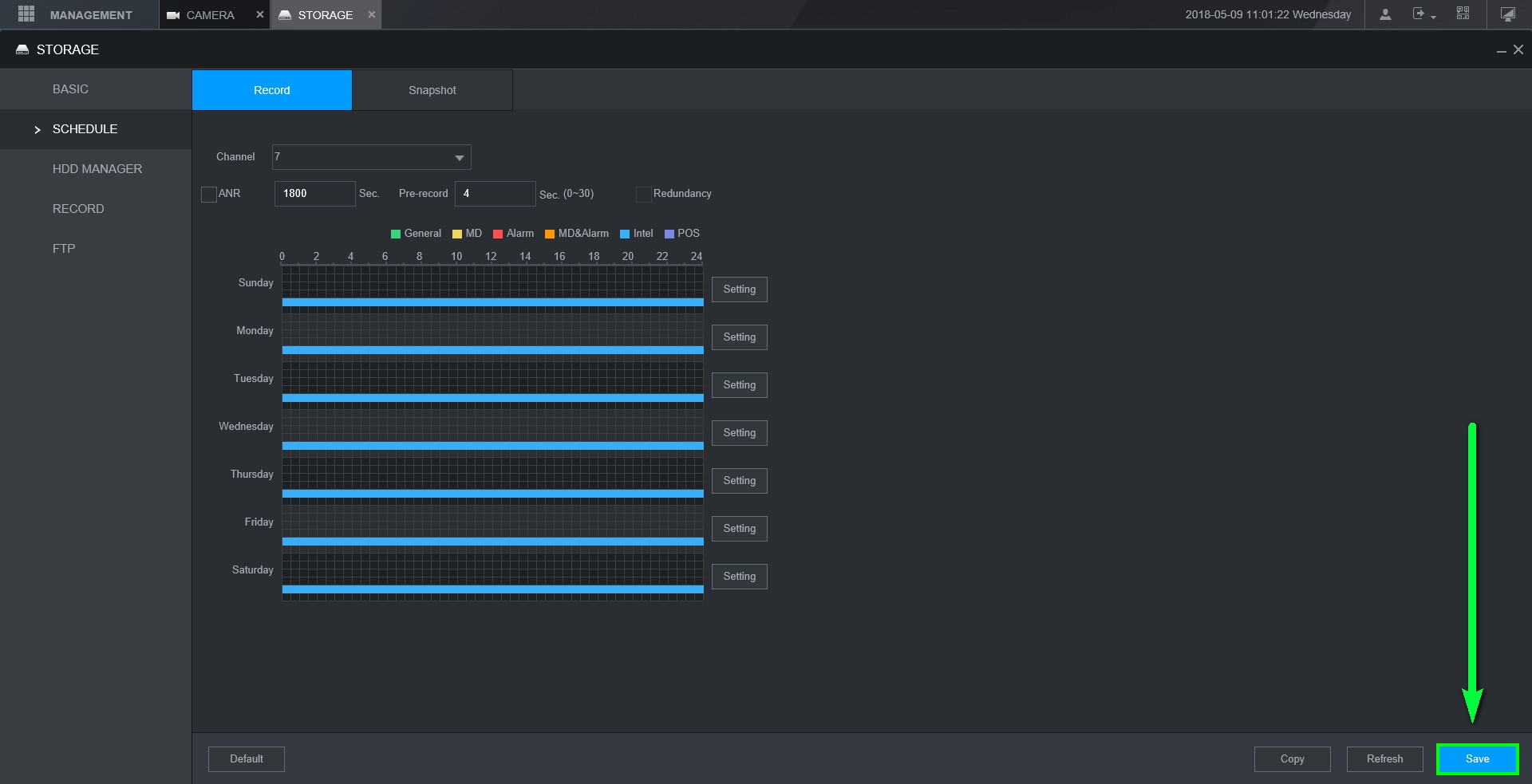This screenshot has width=1532, height=784.
Task: Click the monitor display icon in top bar
Action: [1507, 14]
